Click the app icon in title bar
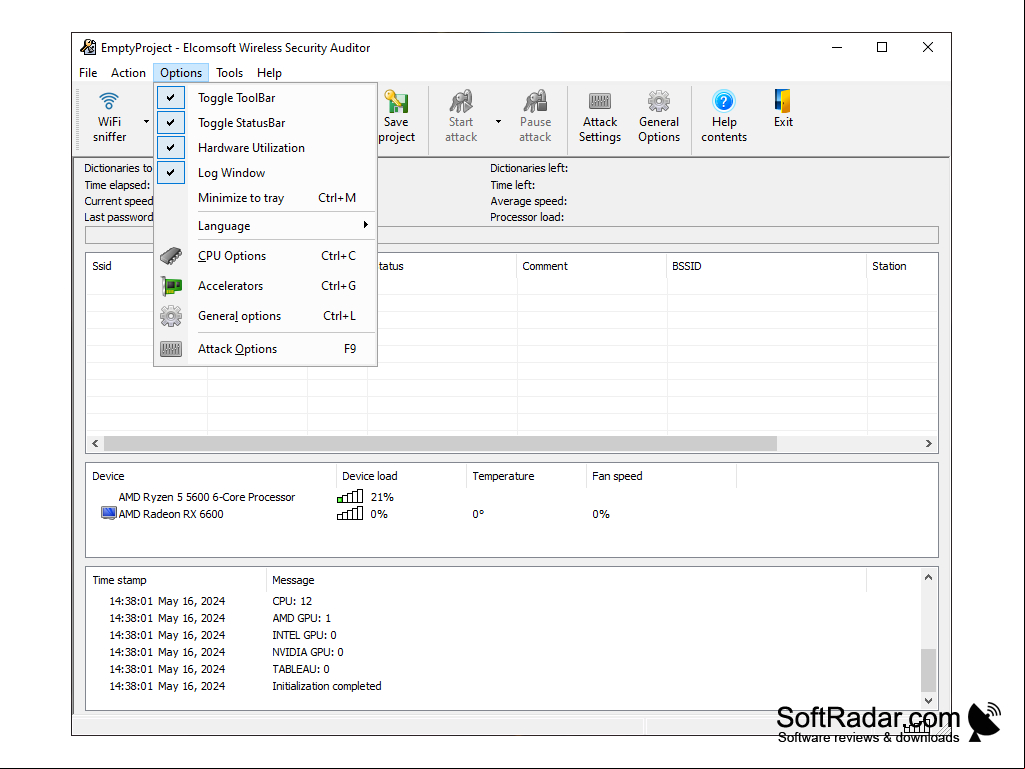The width and height of the screenshot is (1025, 769). point(88,47)
